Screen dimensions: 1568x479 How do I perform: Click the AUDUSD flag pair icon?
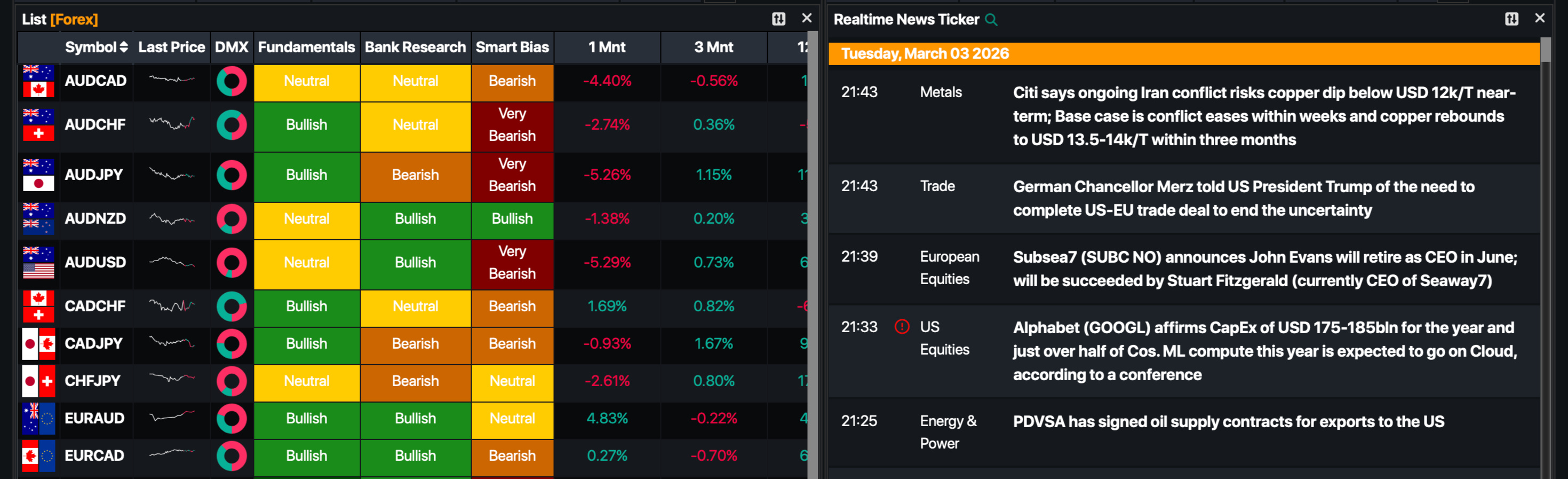(38, 263)
